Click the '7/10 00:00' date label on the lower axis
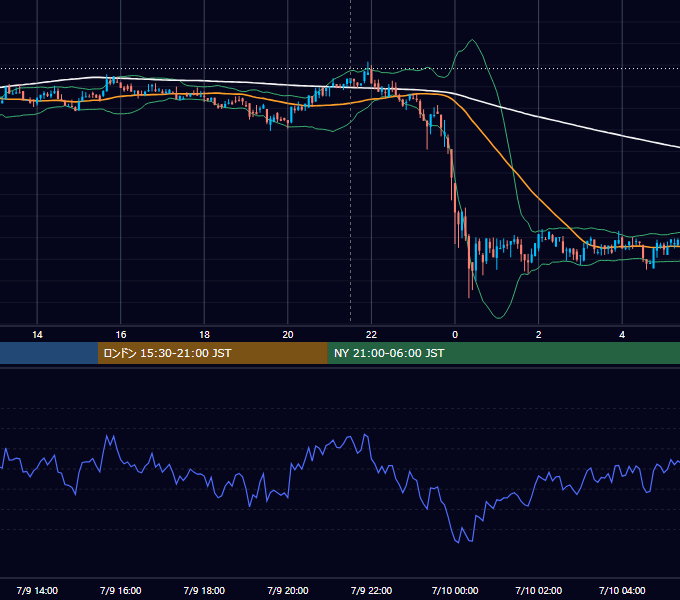The height and width of the screenshot is (600, 680). click(455, 590)
